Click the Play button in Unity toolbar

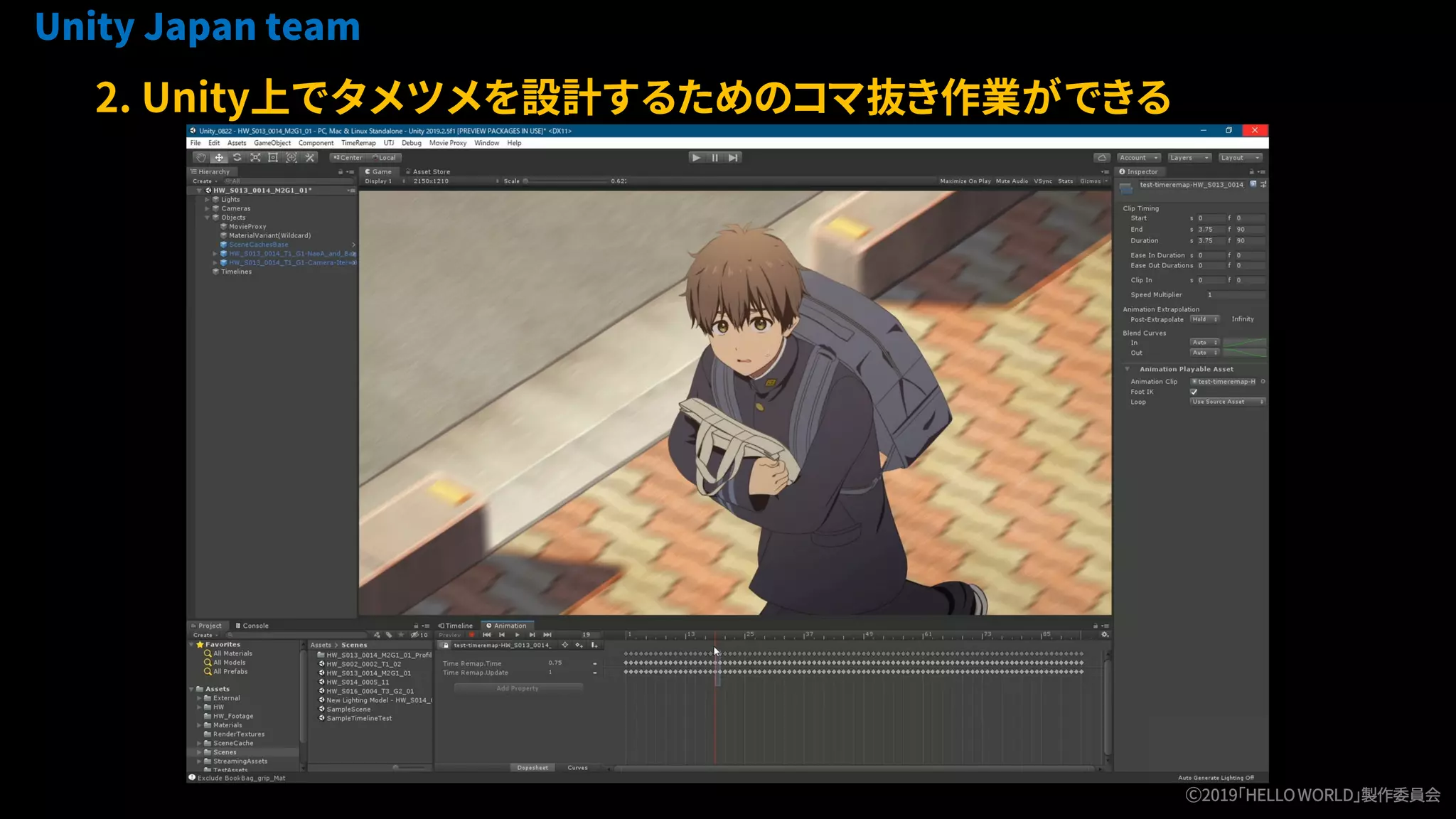click(x=697, y=158)
